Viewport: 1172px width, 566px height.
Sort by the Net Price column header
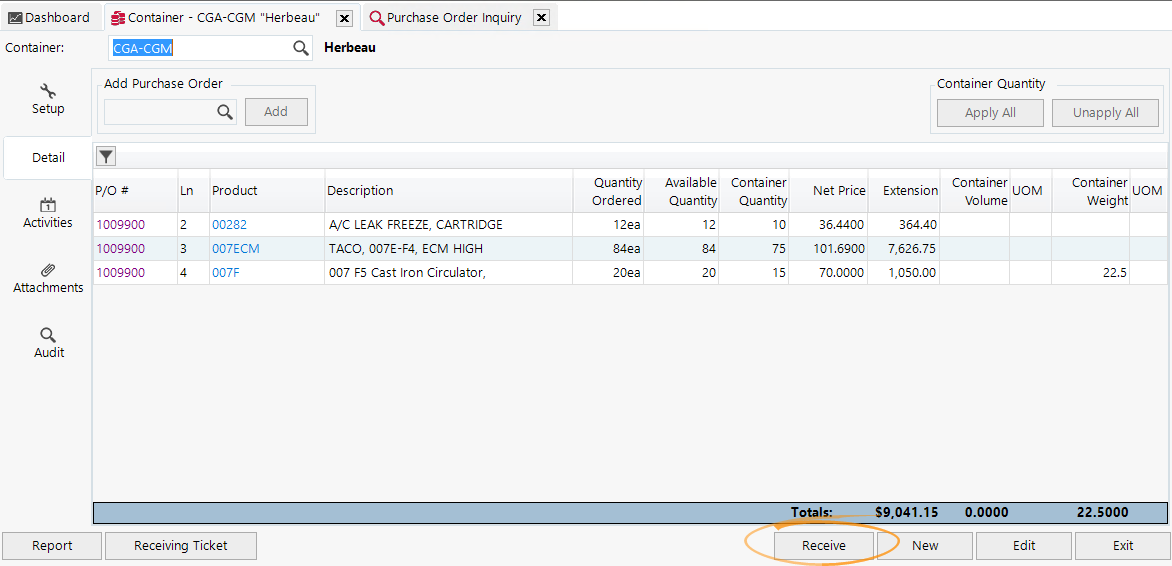(x=839, y=191)
